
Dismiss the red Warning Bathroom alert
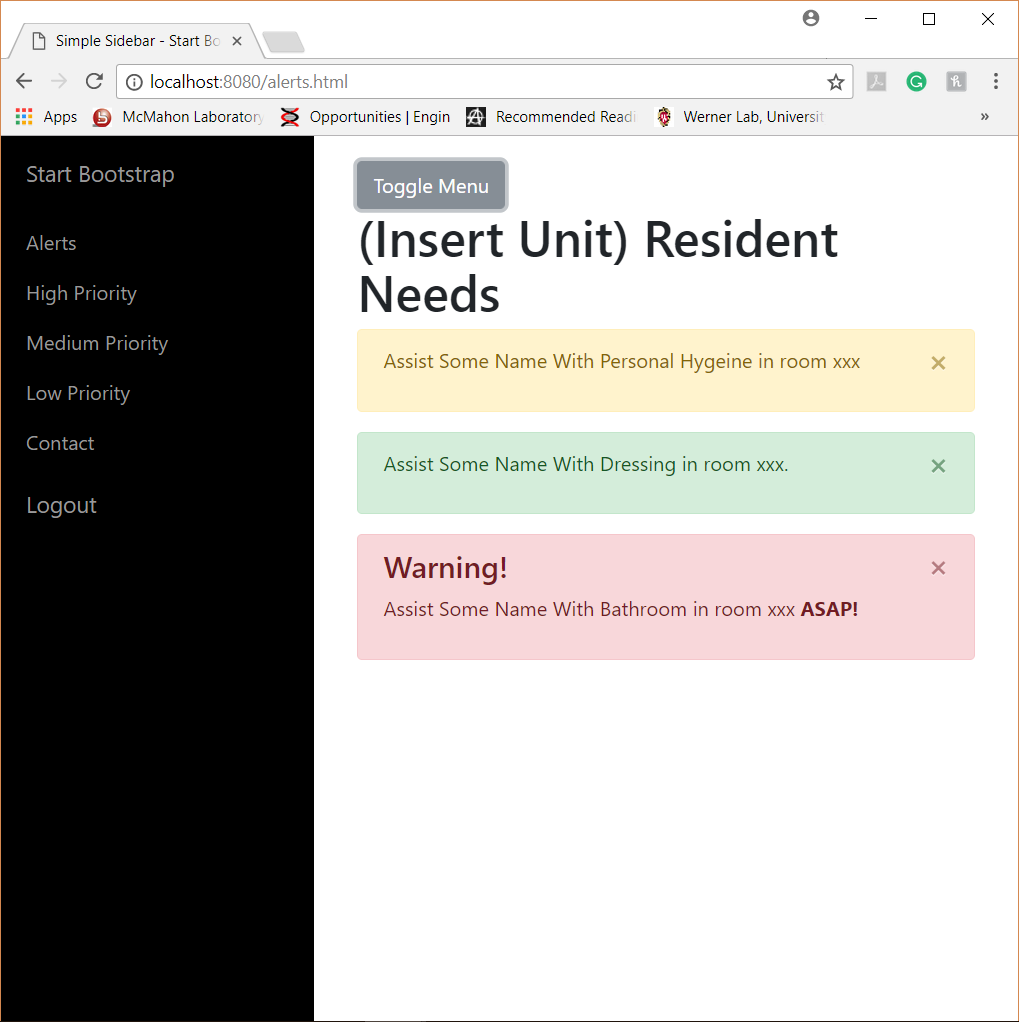(x=938, y=568)
